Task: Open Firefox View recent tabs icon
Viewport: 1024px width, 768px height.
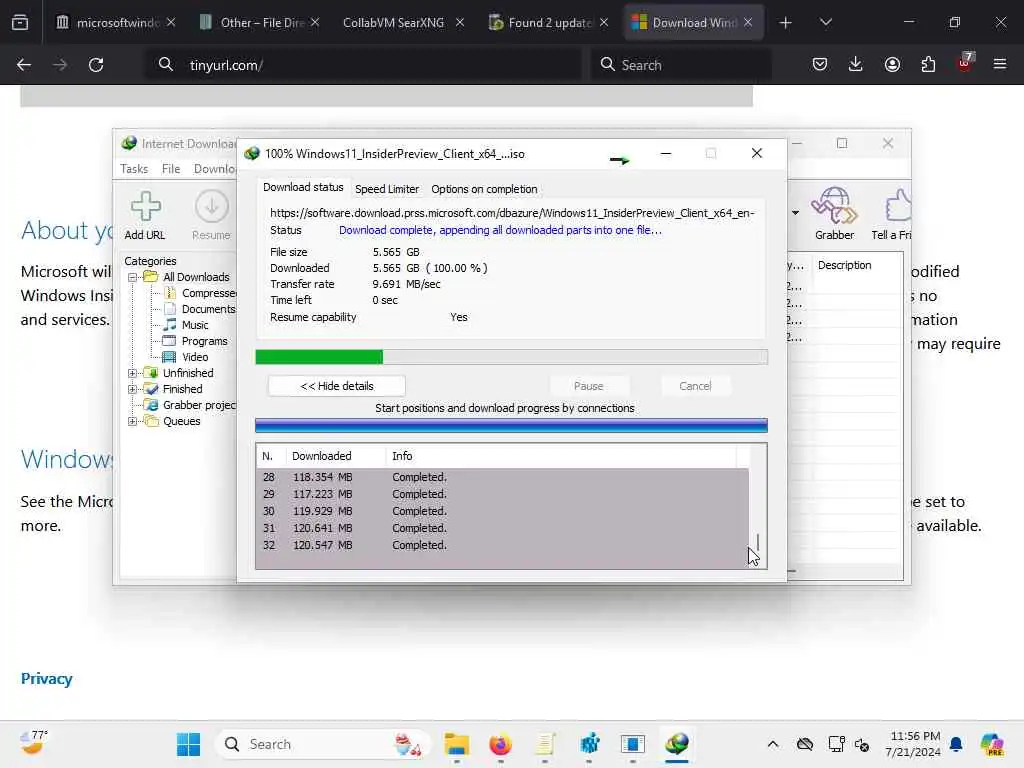Action: pos(20,23)
